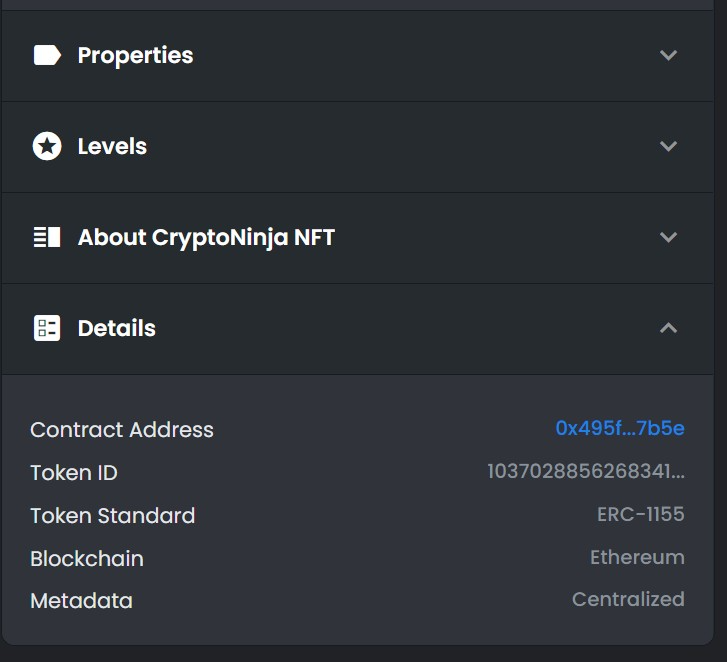Screen dimensions: 727x662
Task: Click the About CryptoNinja NFT heading
Action: pos(206,237)
